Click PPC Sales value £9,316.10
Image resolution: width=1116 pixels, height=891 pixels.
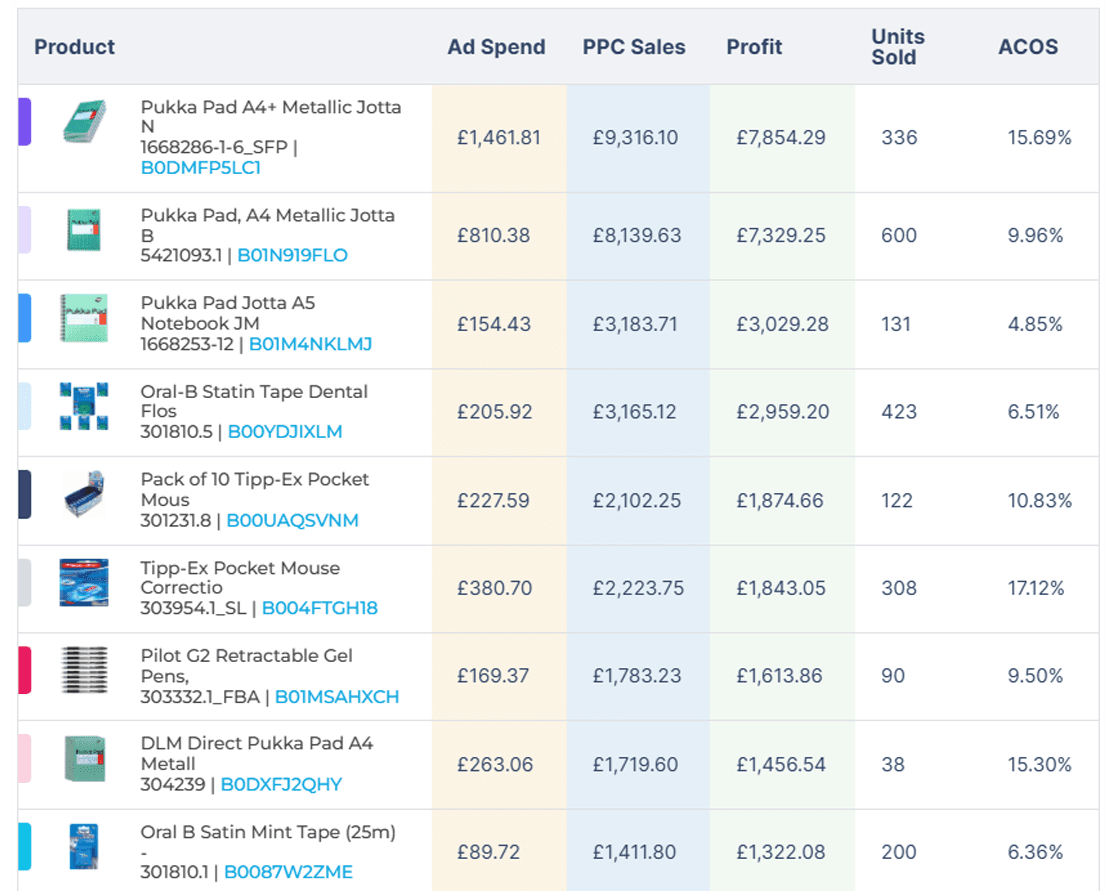coord(635,138)
